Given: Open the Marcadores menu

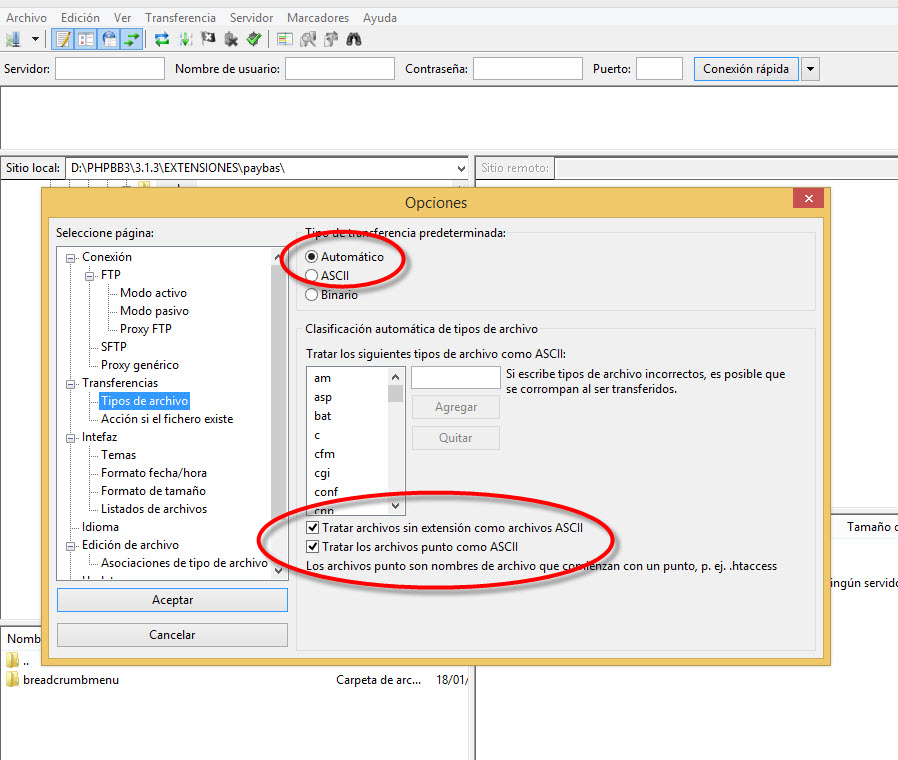Looking at the screenshot, I should (x=318, y=18).
